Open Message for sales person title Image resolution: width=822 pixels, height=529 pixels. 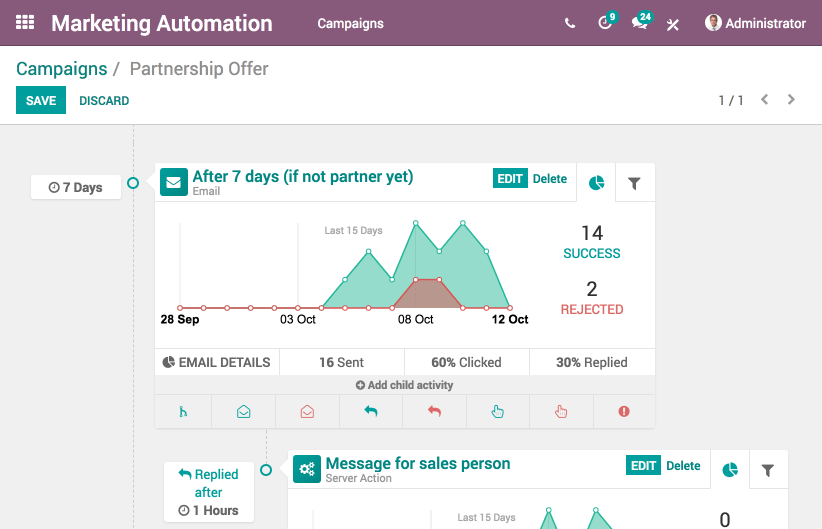(418, 463)
